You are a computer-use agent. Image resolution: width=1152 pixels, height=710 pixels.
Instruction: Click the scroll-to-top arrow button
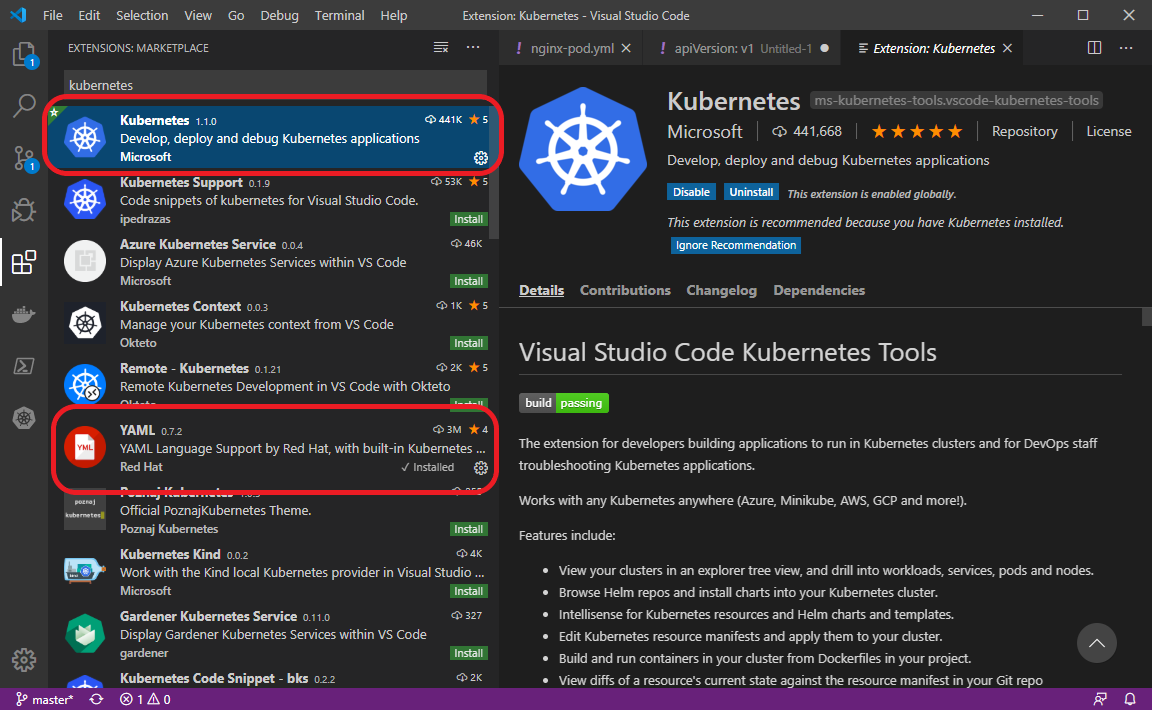pyautogui.click(x=1097, y=643)
